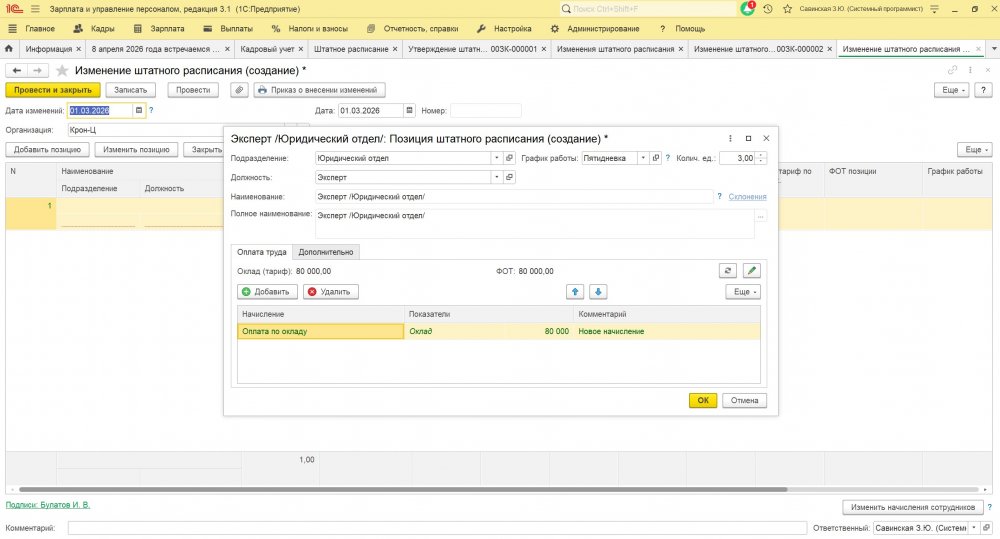Screen dimensions: 1000x539
Task: Open help question mark beside График работы
Action: coord(668,158)
